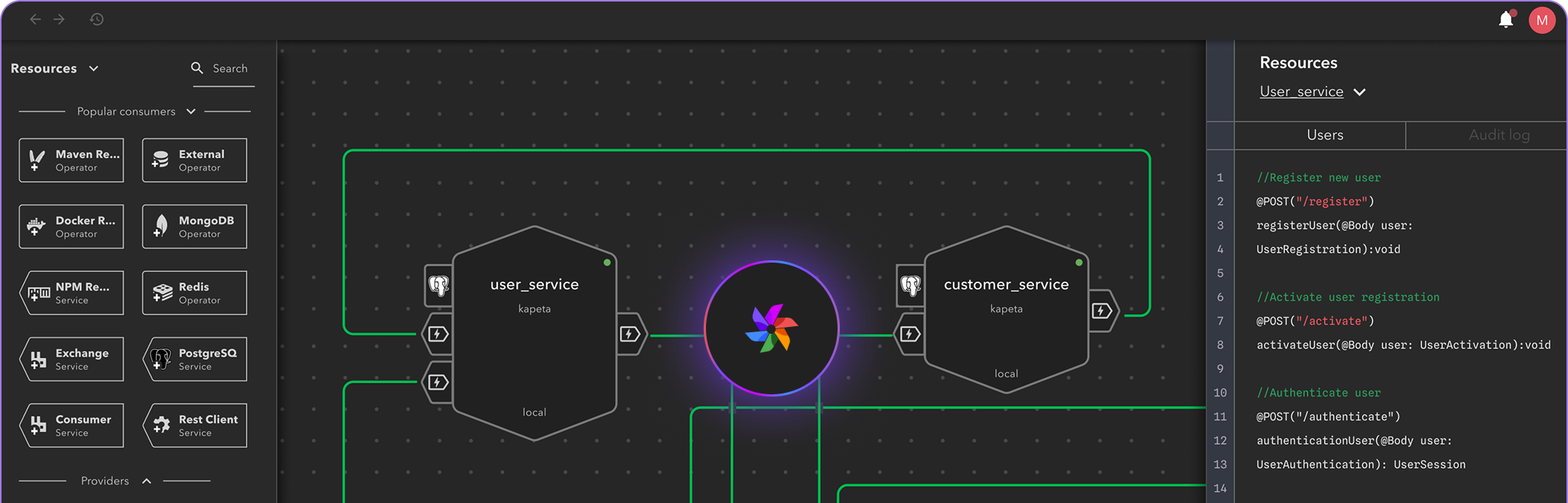Select the MongoDB operator card
Image resolution: width=1568 pixels, height=503 pixels.
point(194,227)
